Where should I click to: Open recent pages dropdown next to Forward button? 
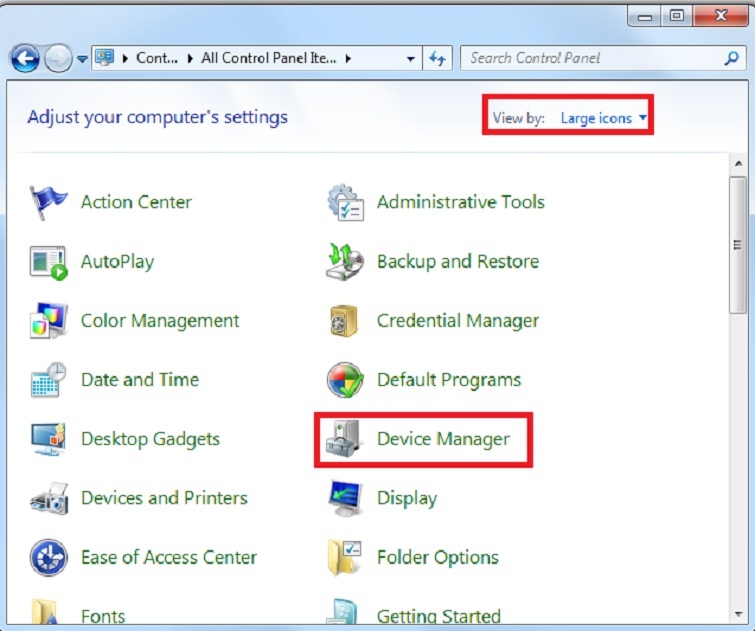(82, 59)
